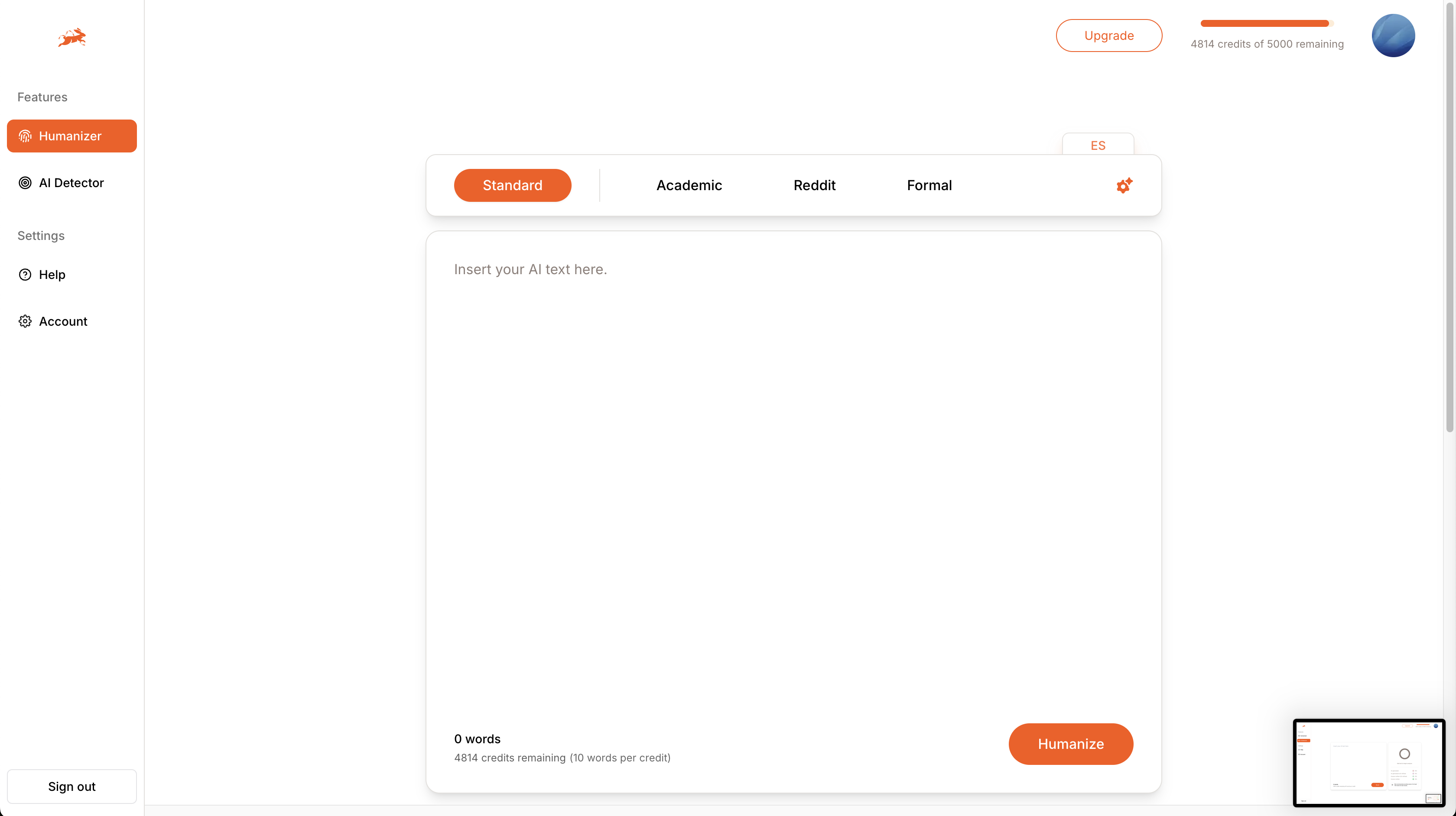Switch to Academic mode
1456x816 pixels.
pyautogui.click(x=689, y=185)
